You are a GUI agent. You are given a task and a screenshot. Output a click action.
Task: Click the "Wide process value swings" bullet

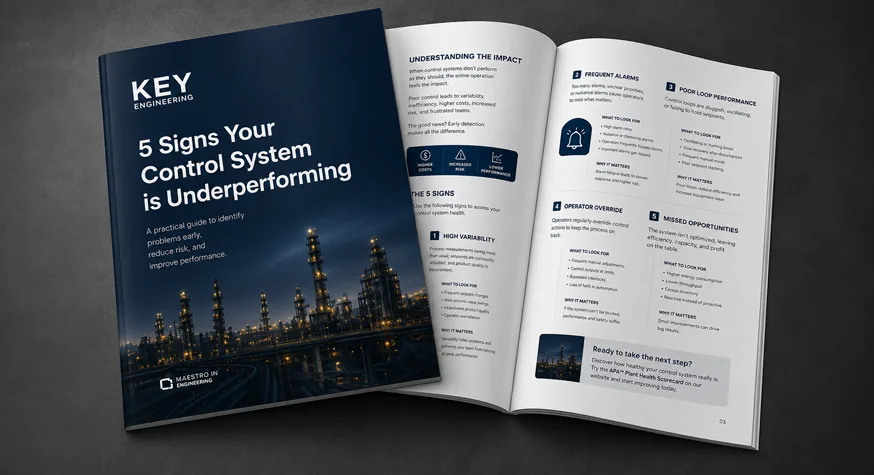click(x=464, y=302)
